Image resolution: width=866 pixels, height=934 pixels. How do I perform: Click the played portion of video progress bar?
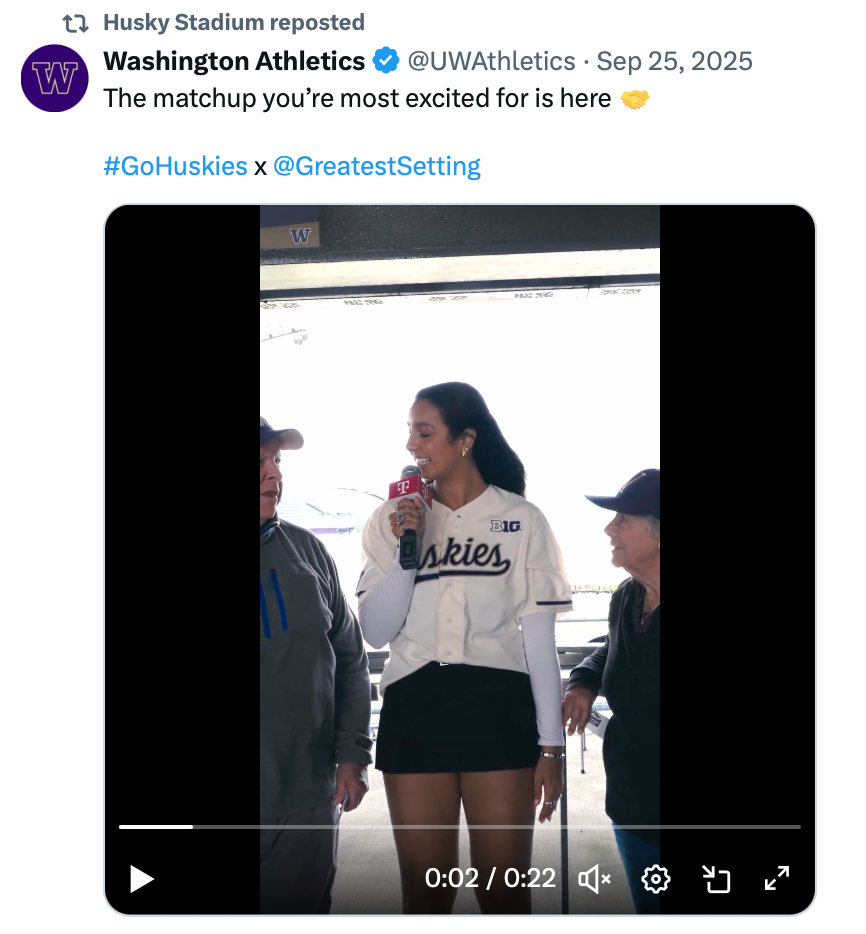point(155,827)
